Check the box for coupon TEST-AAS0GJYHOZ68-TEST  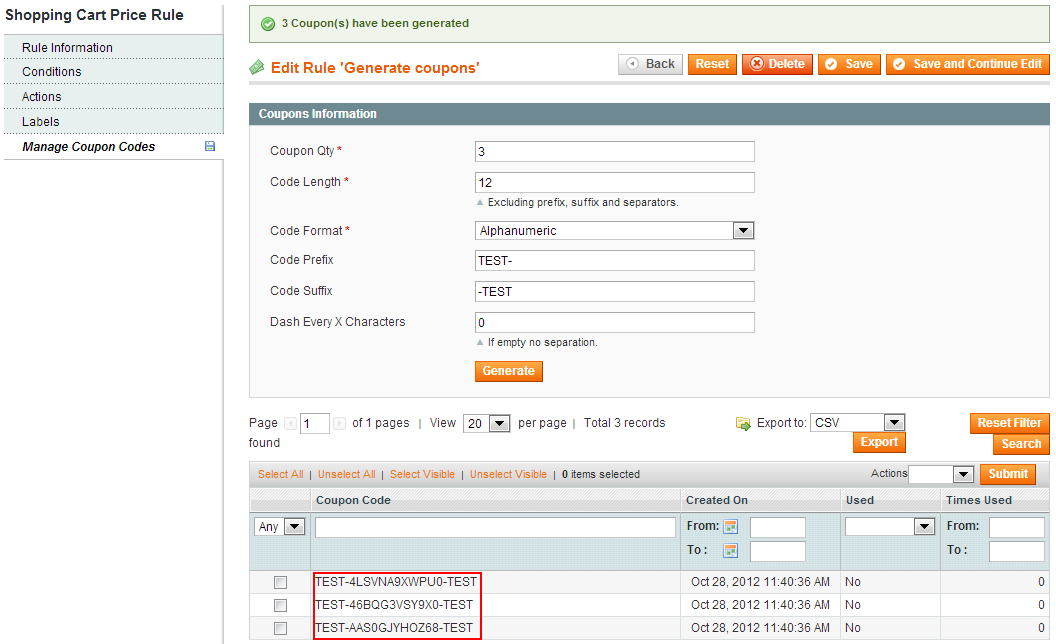280,629
